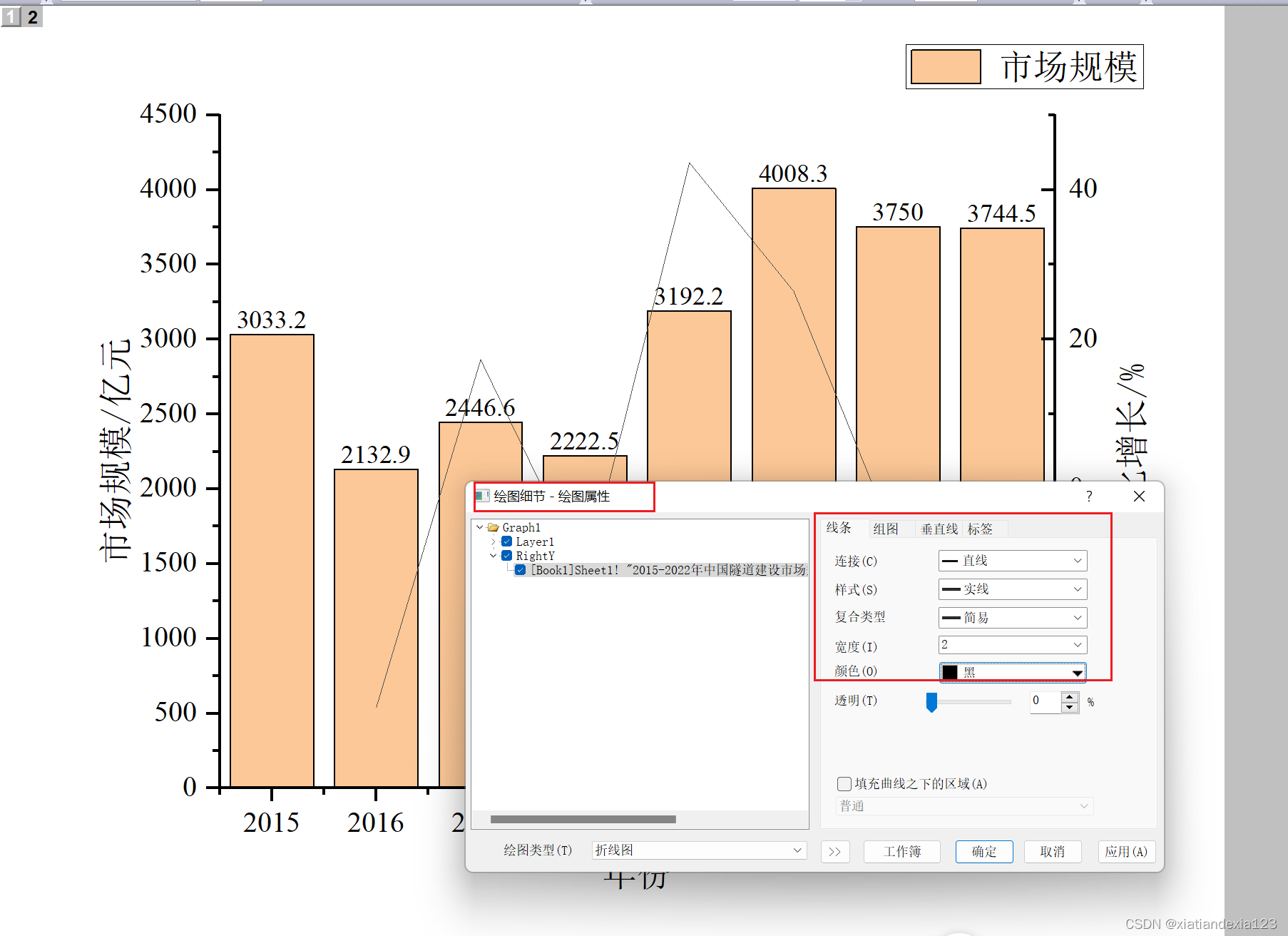The height and width of the screenshot is (936, 1288).
Task: Click the 确定 button
Action: point(984,852)
